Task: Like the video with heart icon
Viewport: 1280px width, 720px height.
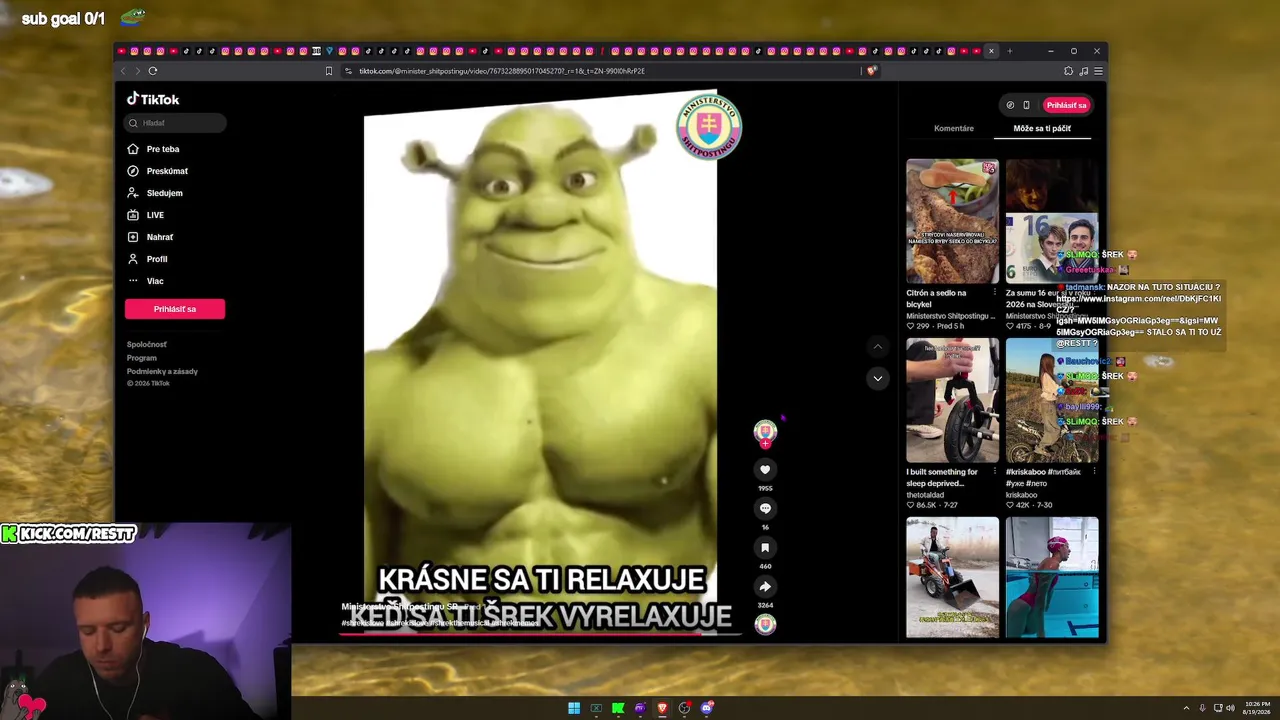Action: coord(765,470)
